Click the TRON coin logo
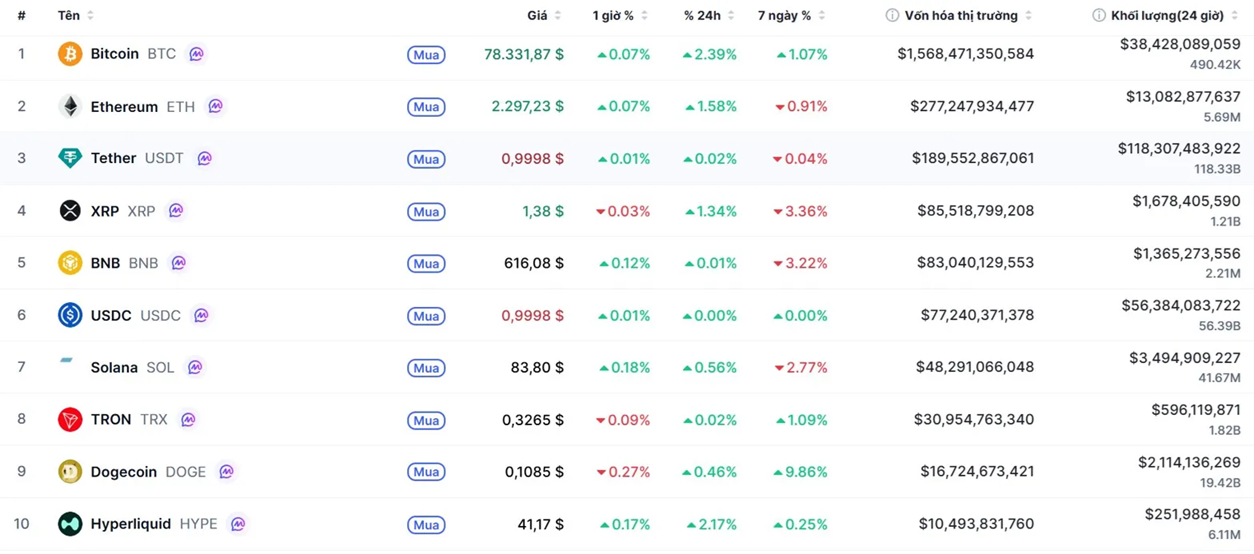Image resolution: width=1254 pixels, height=554 pixels. click(x=70, y=420)
